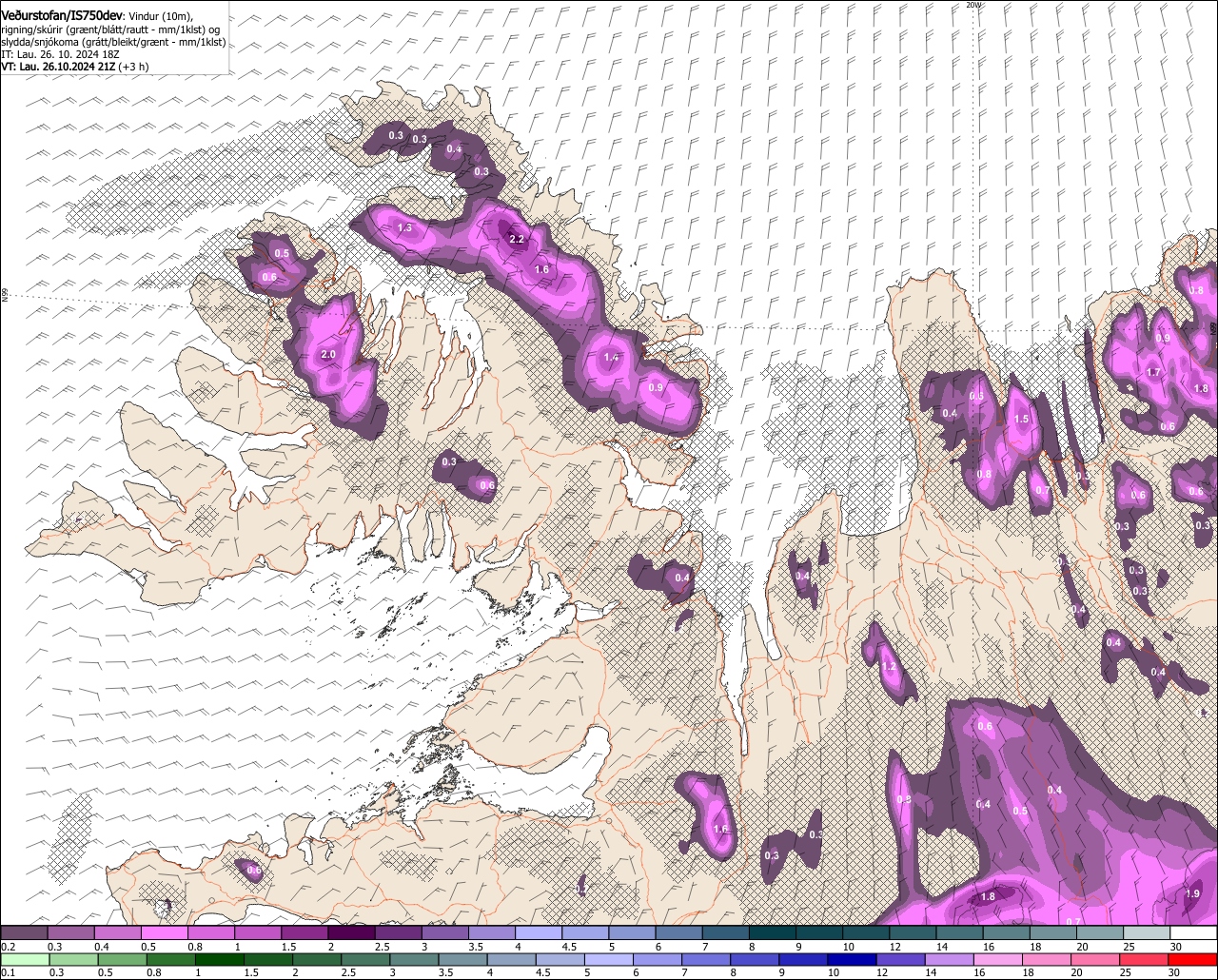Pick the red-pink swatch at 25 in the lower legend

[1145, 959]
